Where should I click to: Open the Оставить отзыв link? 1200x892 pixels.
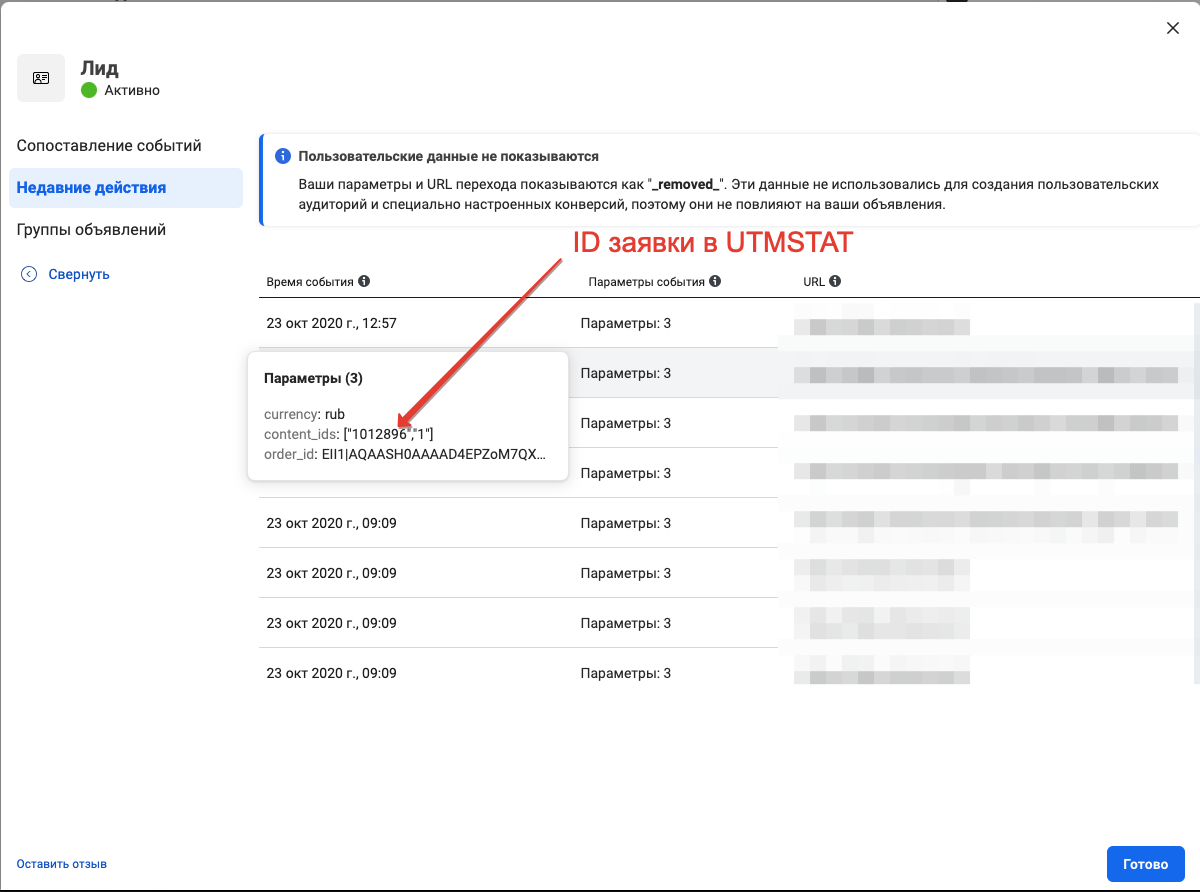coord(61,863)
